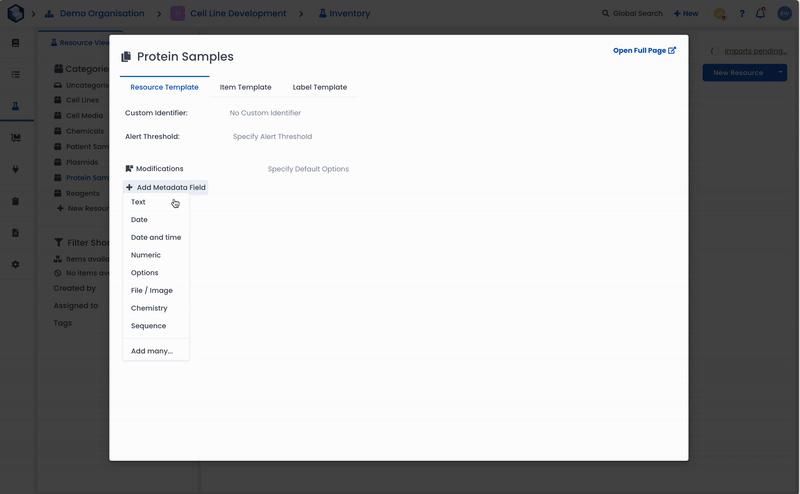Open the settings gear in sidebar
This screenshot has width=800, height=494.
pos(15,264)
